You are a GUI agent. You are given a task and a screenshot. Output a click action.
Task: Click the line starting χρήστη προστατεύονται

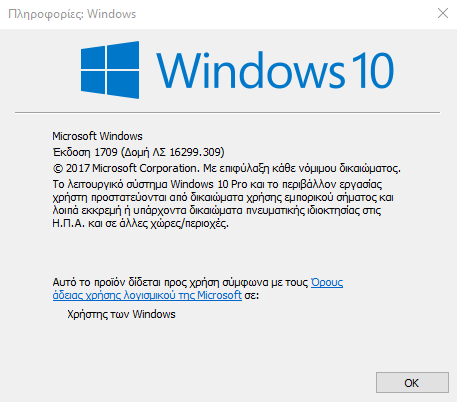pos(223,197)
